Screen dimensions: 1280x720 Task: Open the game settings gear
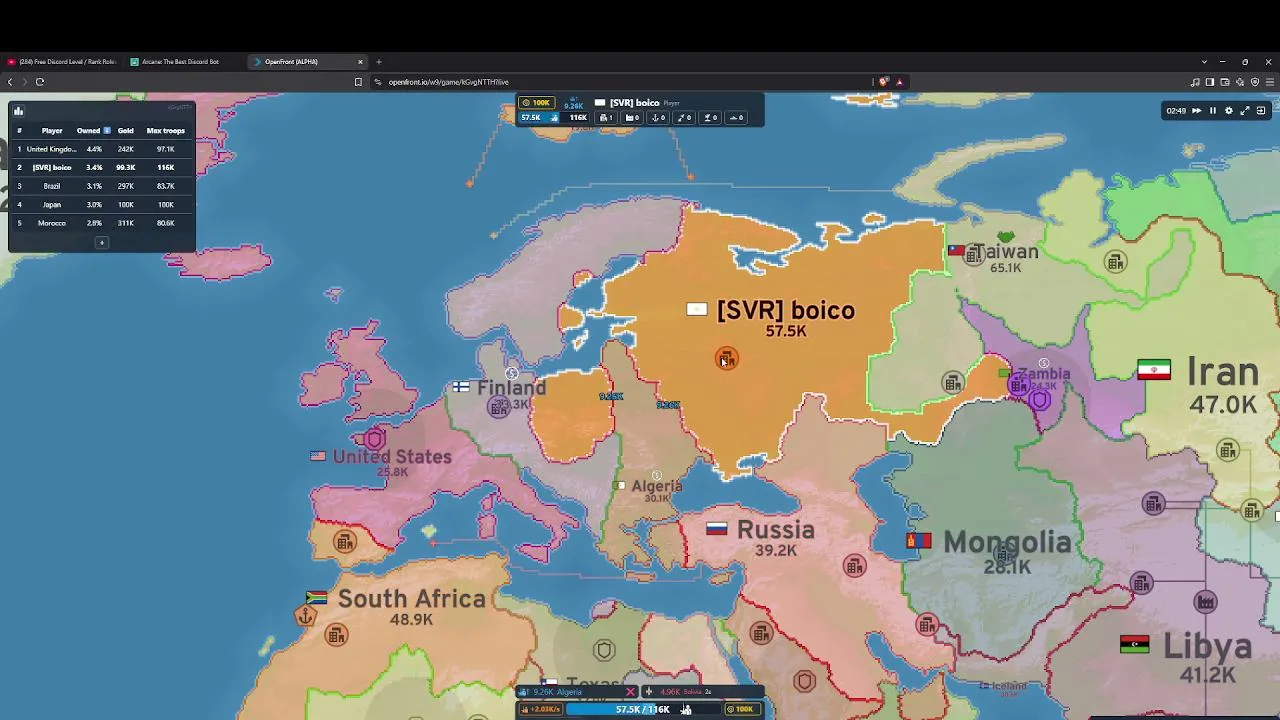(1229, 111)
